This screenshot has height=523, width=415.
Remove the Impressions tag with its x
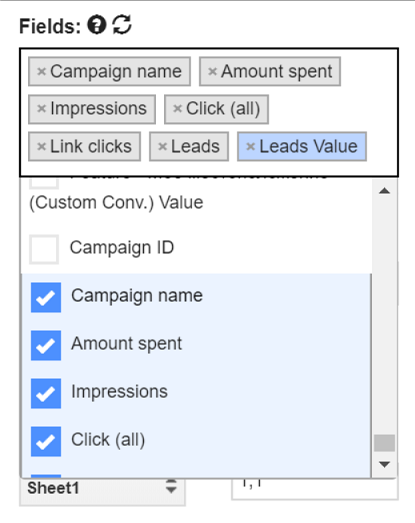point(41,108)
